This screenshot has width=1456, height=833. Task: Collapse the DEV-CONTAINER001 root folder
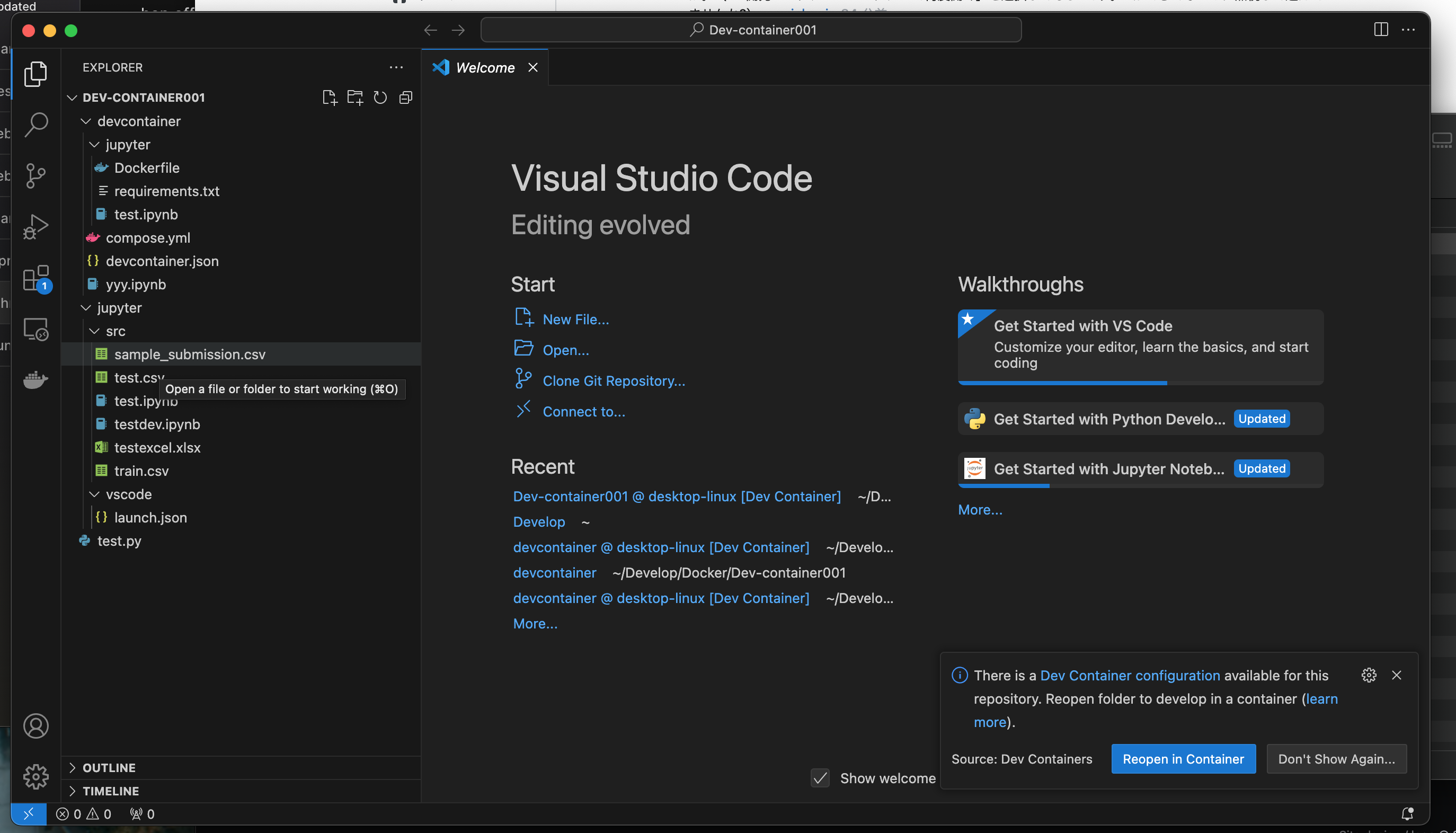tap(72, 98)
